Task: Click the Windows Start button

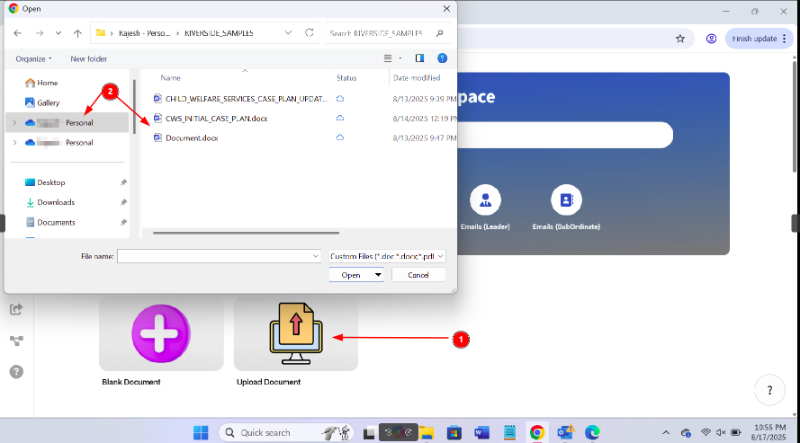Action: 200,432
